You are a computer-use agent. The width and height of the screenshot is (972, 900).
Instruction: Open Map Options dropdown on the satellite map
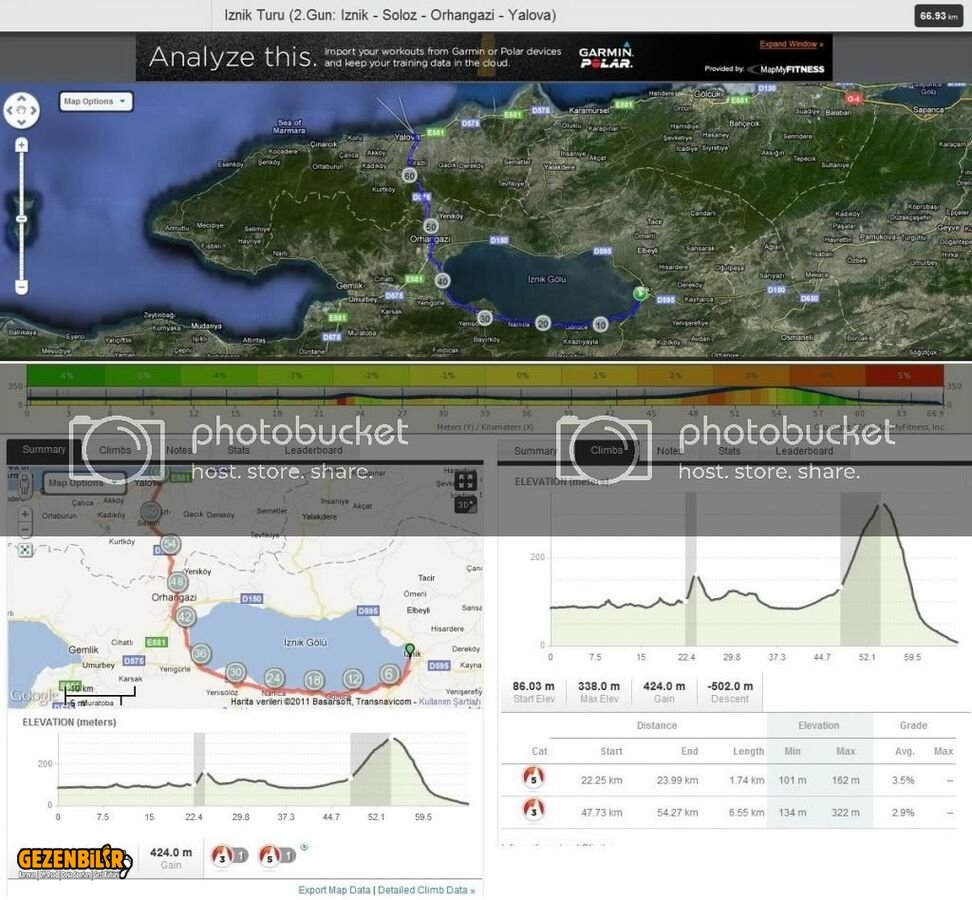click(96, 101)
